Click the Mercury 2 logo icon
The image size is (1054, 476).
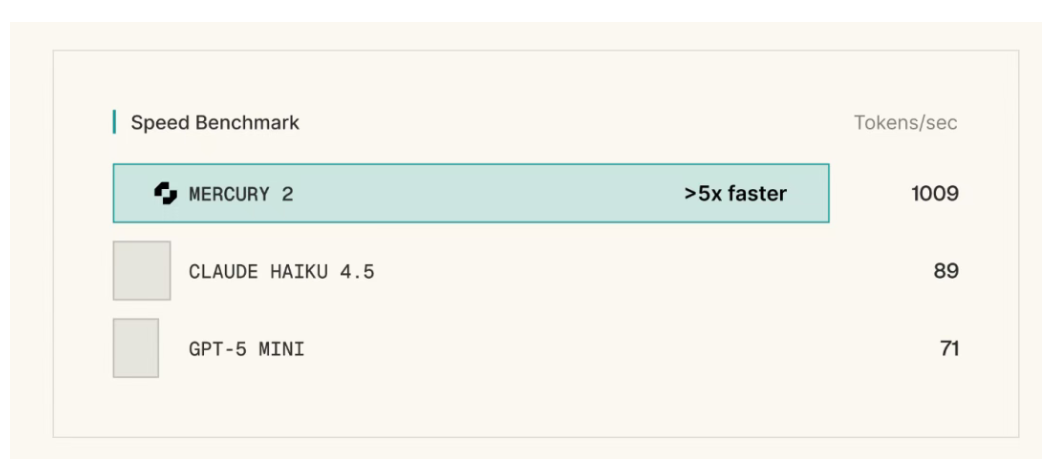click(165, 193)
